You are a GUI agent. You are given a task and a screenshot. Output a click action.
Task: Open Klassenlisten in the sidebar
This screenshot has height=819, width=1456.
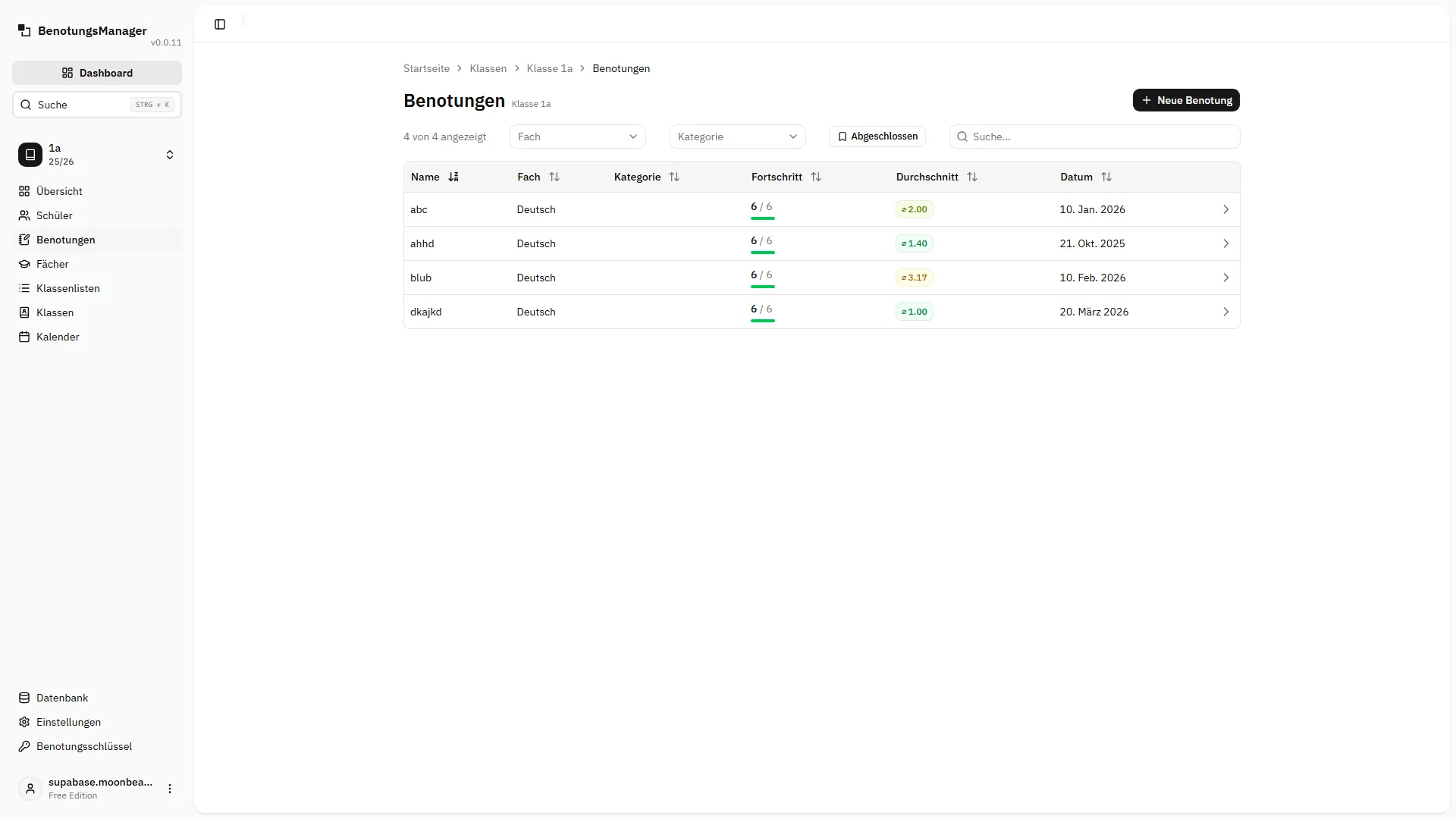point(97,288)
